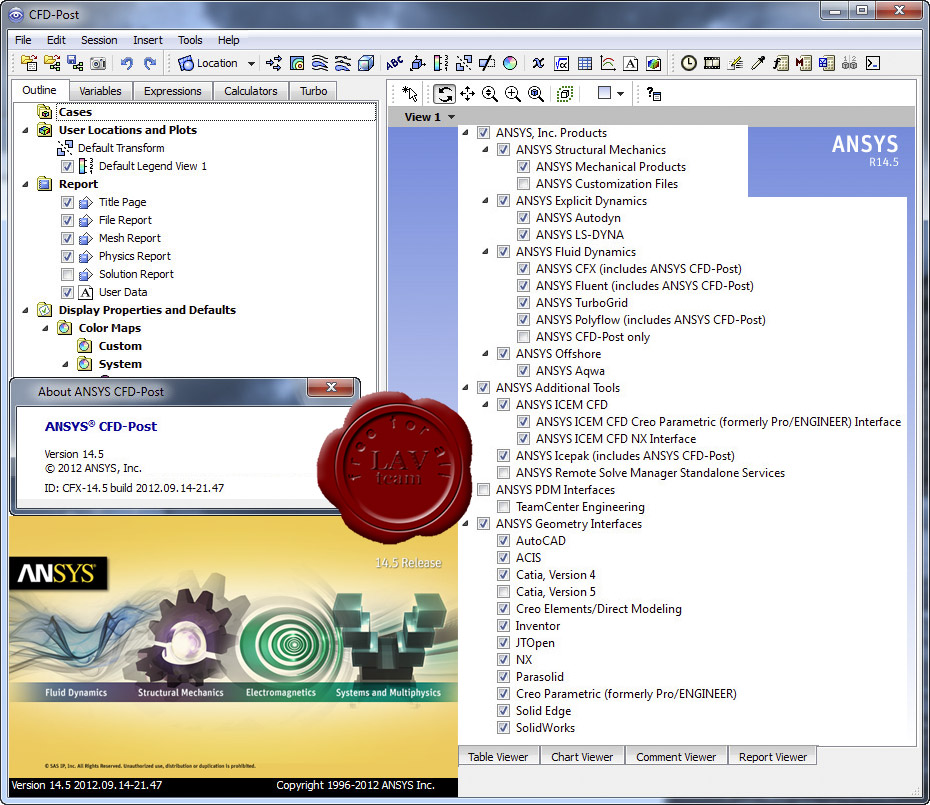Screen dimensions: 930x805
Task: Collapse the Color Maps tree node
Action: coord(45,328)
